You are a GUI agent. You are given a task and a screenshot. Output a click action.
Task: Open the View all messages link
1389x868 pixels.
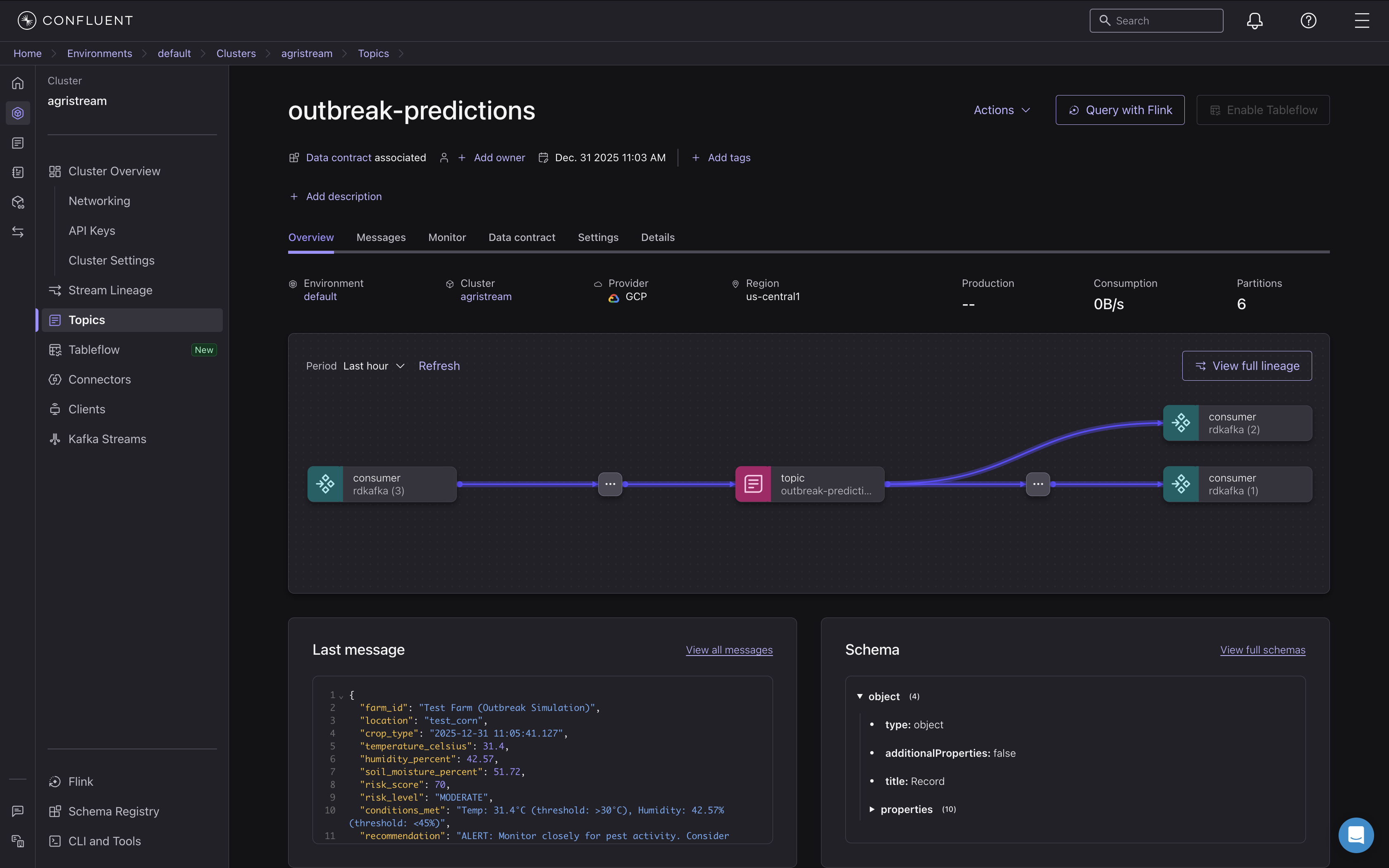coord(728,650)
